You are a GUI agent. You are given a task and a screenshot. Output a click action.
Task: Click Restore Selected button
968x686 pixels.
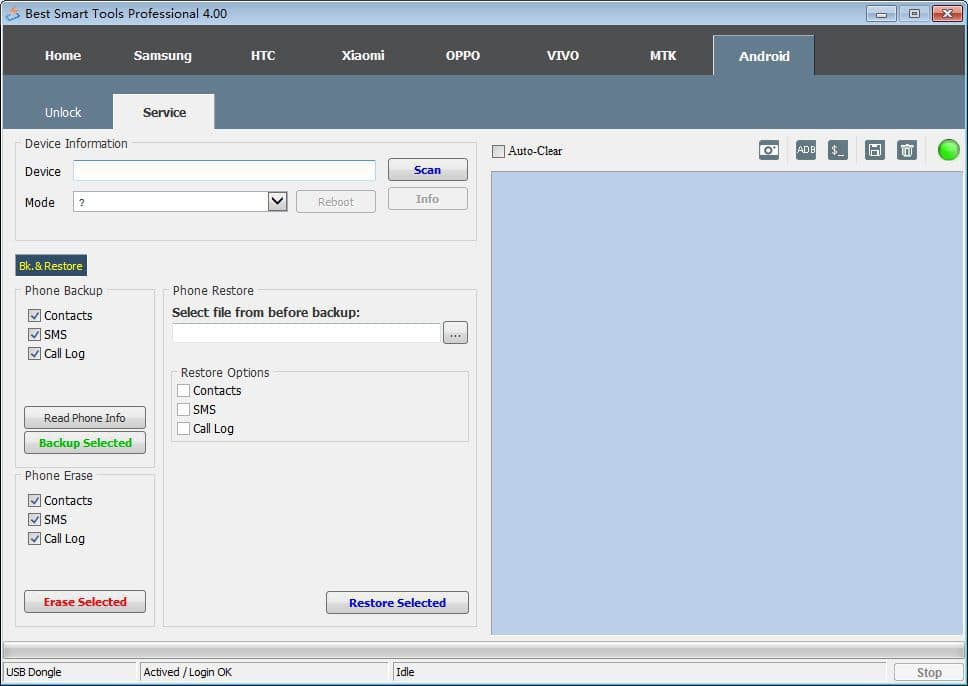point(398,603)
